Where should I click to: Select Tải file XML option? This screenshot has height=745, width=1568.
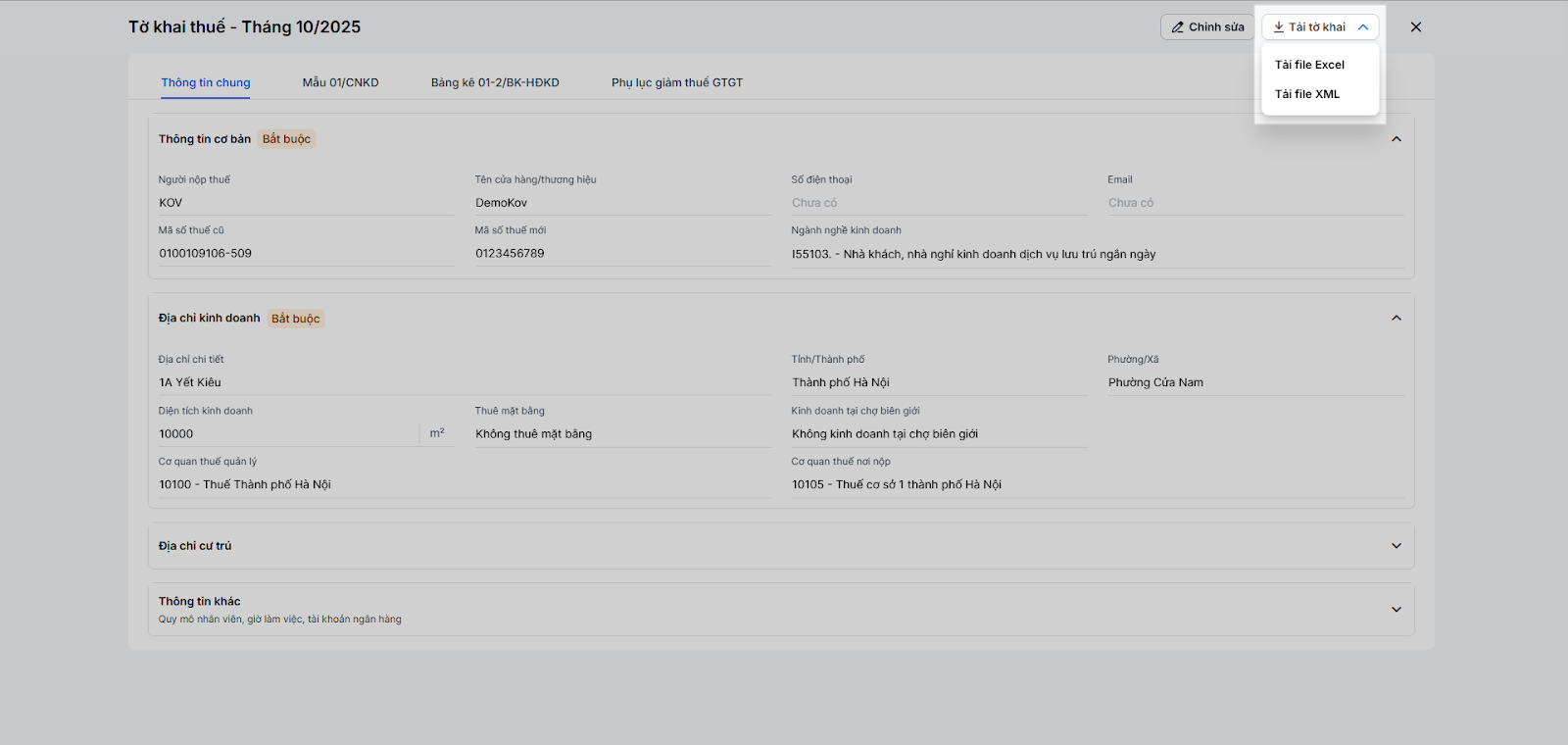click(x=1307, y=94)
